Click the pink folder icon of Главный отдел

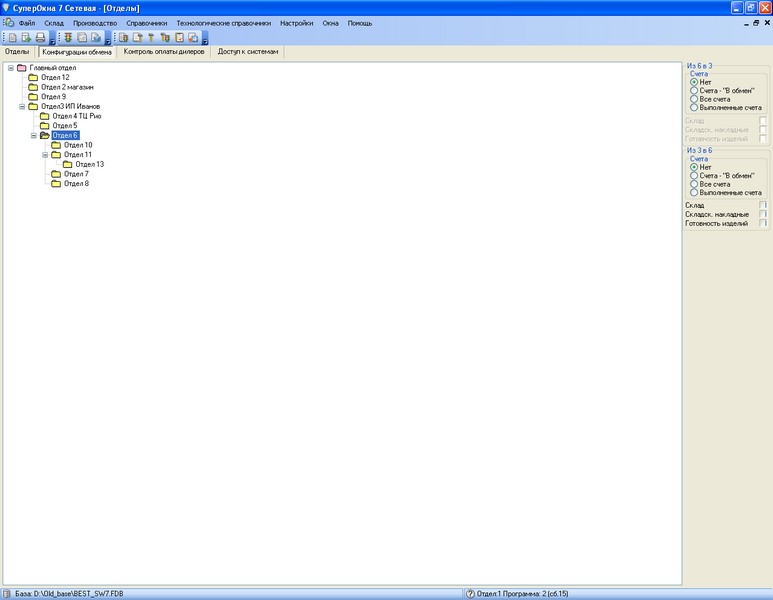tap(21, 68)
